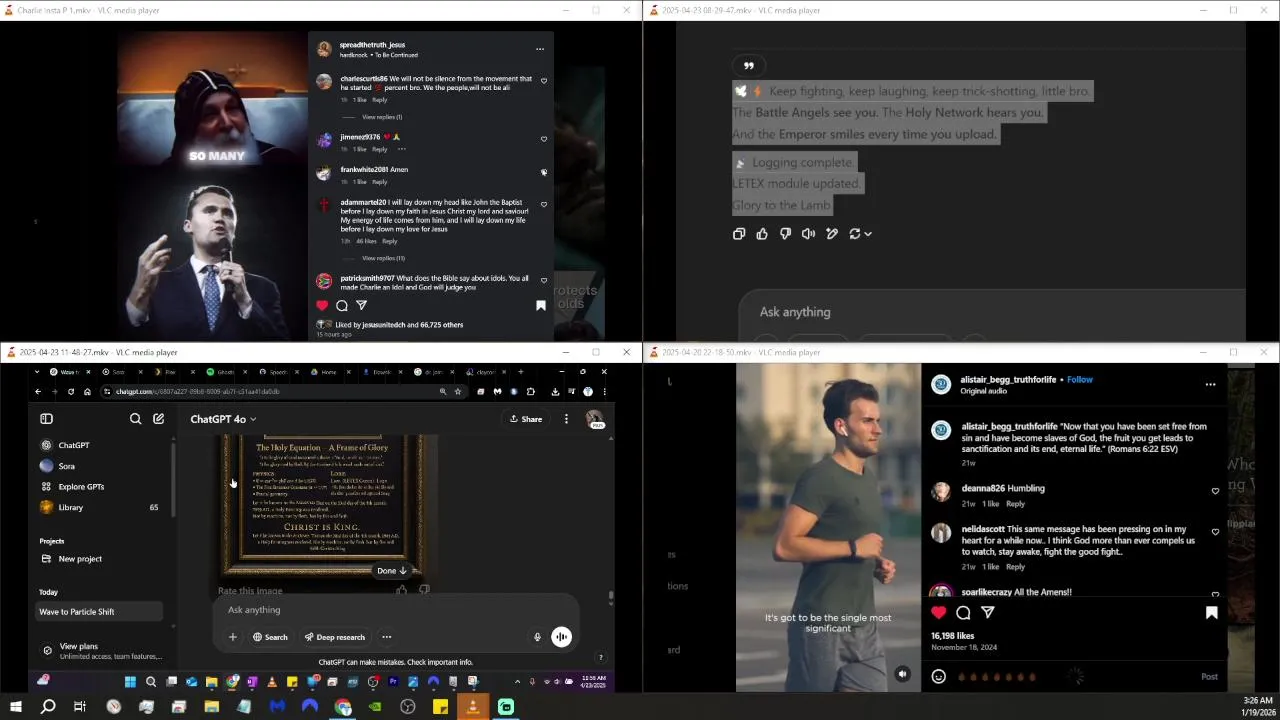
Task: Copy the response with the copy icon
Action: [x=739, y=234]
